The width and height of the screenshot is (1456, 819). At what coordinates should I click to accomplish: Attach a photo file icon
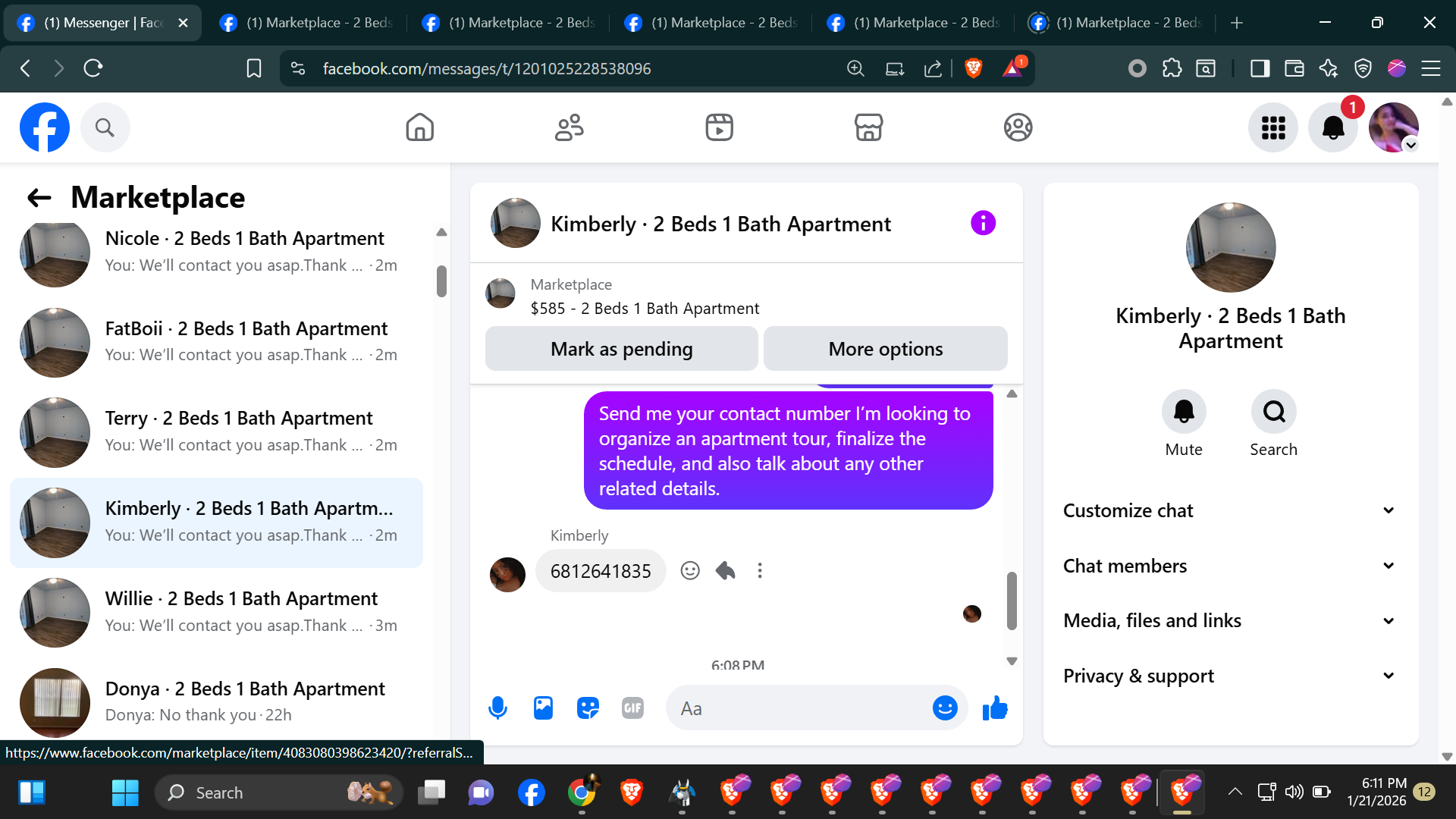pyautogui.click(x=543, y=708)
